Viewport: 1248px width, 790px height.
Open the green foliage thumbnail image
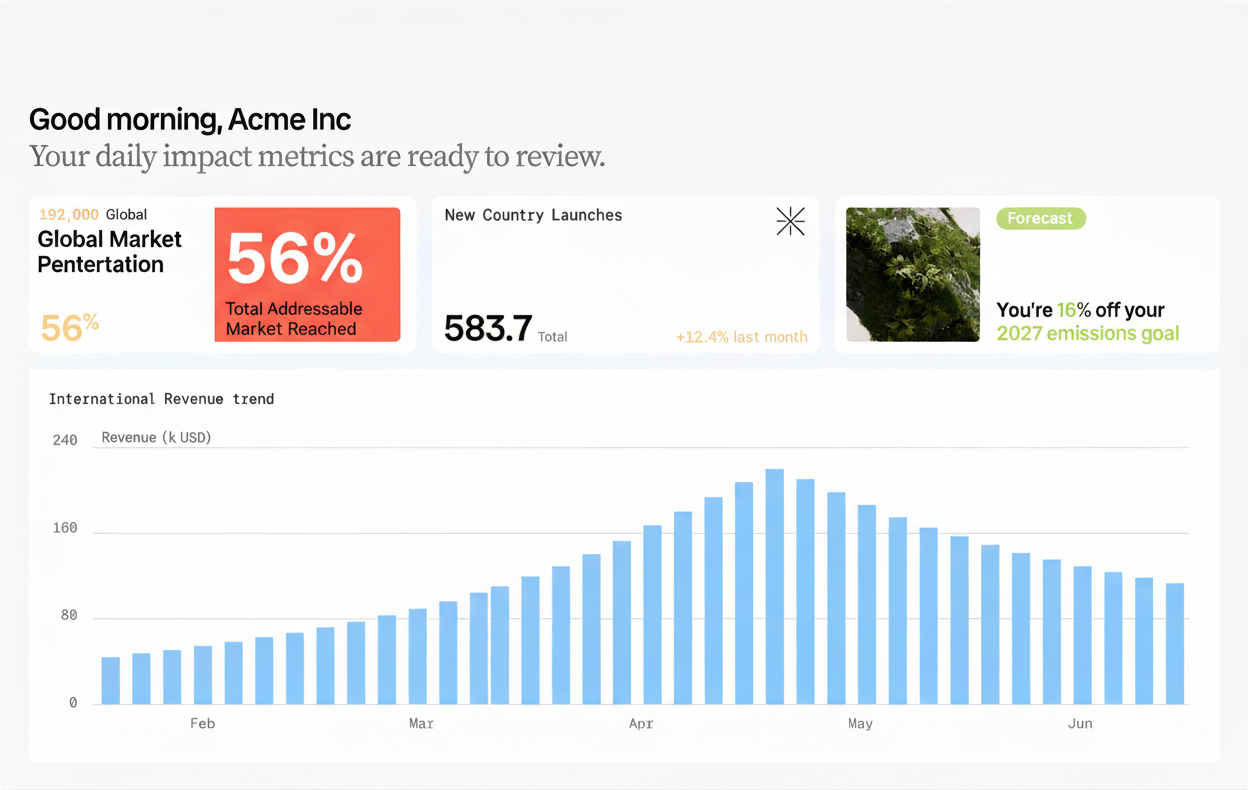[x=912, y=275]
